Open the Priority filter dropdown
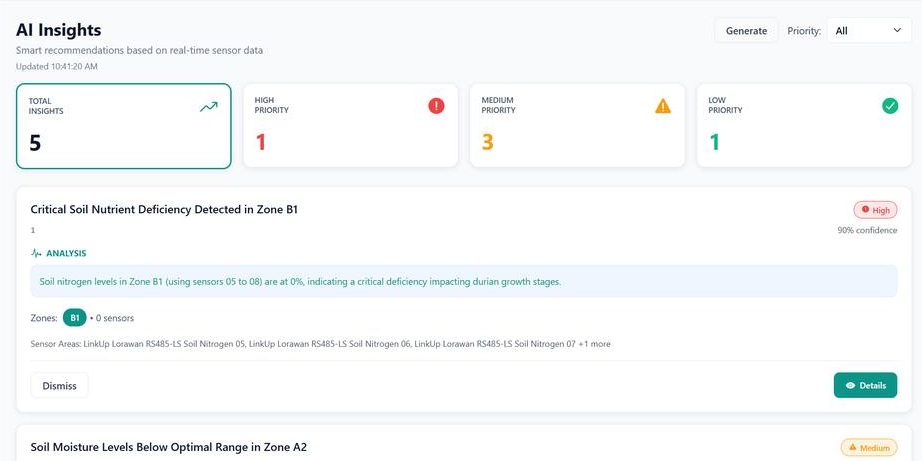The height and width of the screenshot is (461, 922). (x=869, y=31)
